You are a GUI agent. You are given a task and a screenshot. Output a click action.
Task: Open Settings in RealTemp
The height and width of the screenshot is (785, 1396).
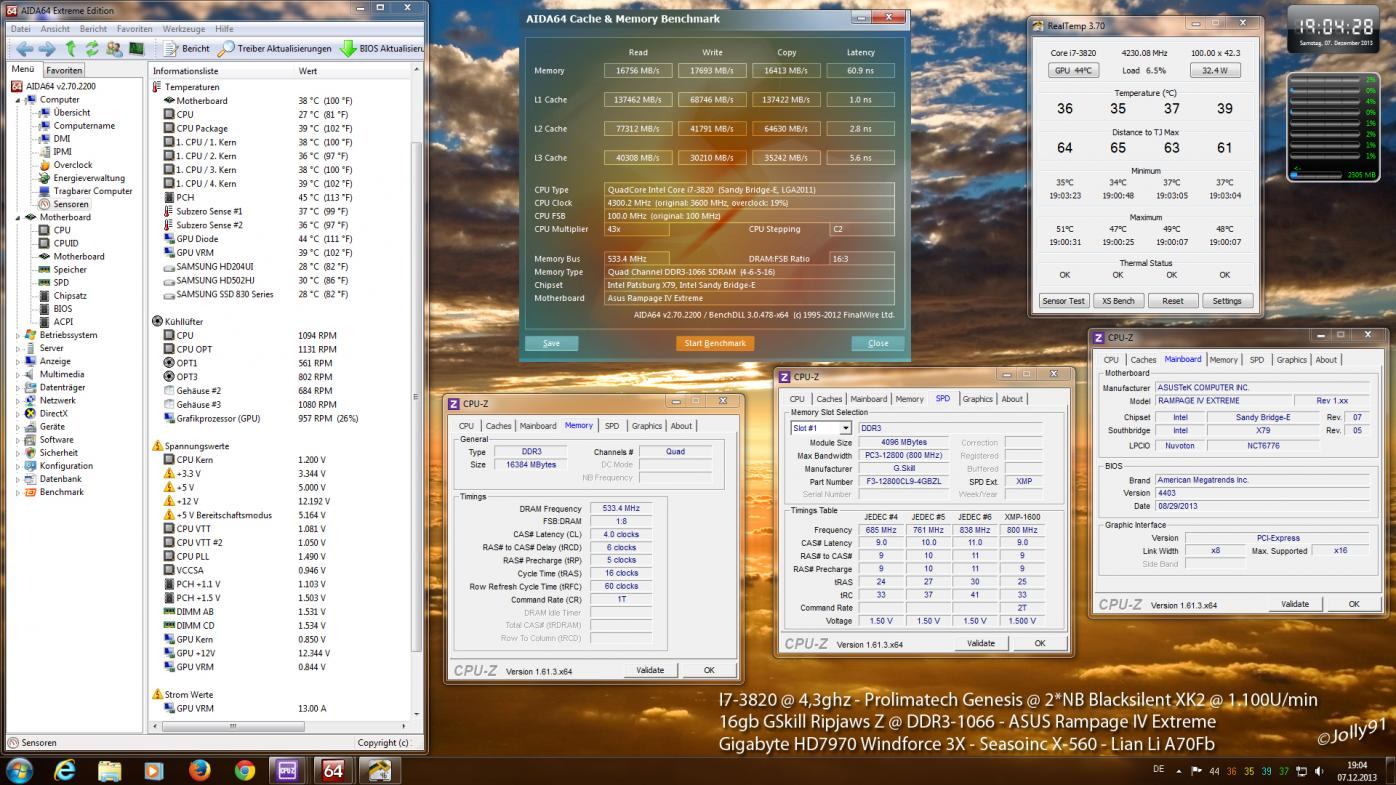click(x=1227, y=300)
